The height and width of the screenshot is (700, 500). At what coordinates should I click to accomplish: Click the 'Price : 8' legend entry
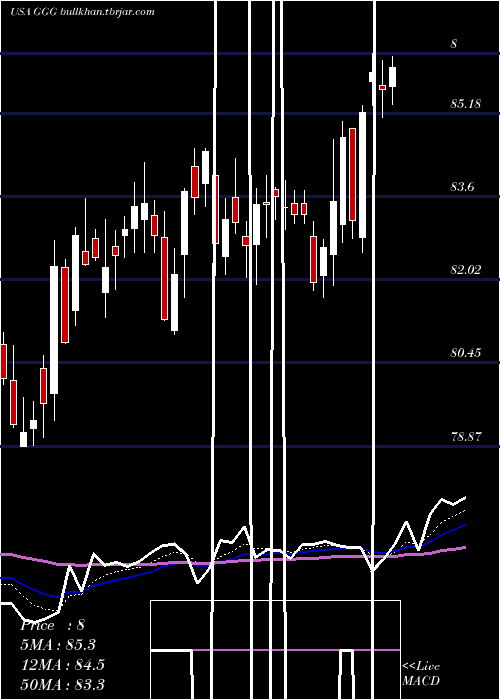(x=52, y=625)
